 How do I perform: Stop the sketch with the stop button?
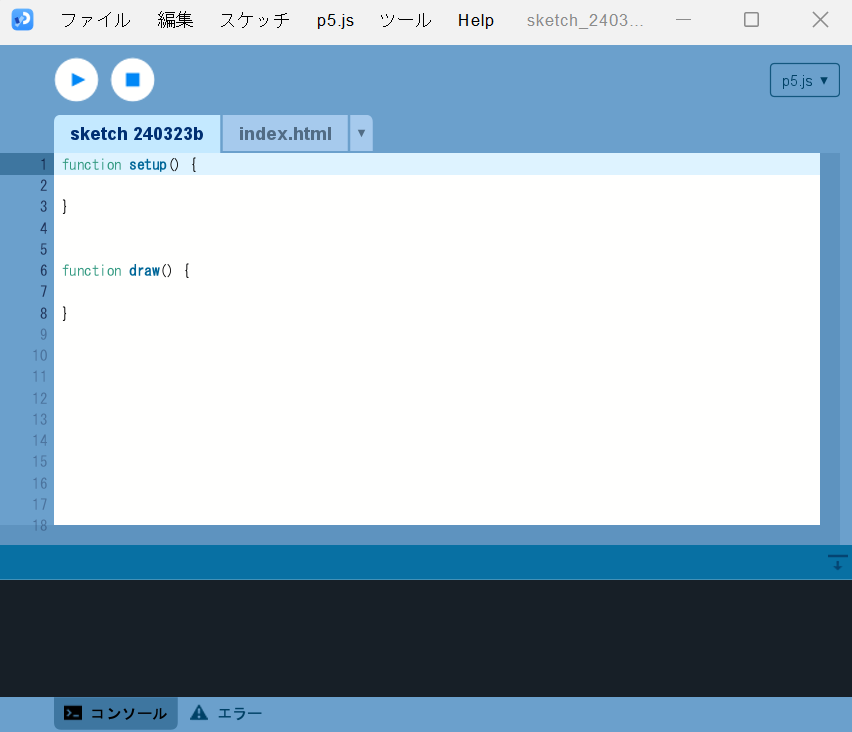tap(132, 80)
